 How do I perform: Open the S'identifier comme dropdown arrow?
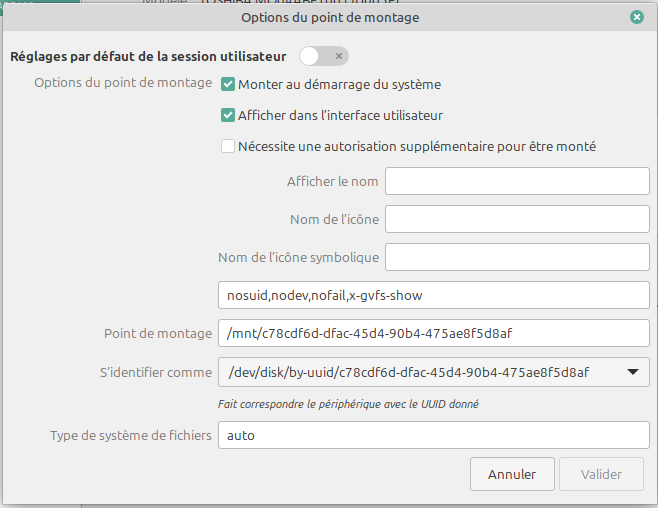click(632, 372)
